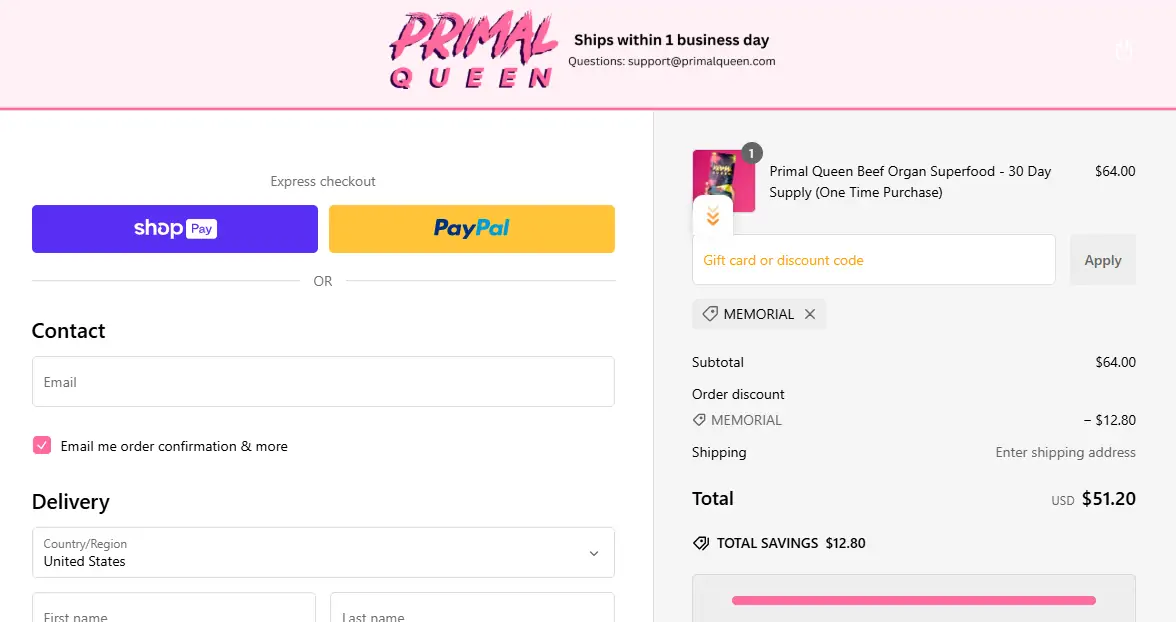Click the Country/Region chevron arrow
Viewport: 1176px width, 622px height.
tap(593, 553)
